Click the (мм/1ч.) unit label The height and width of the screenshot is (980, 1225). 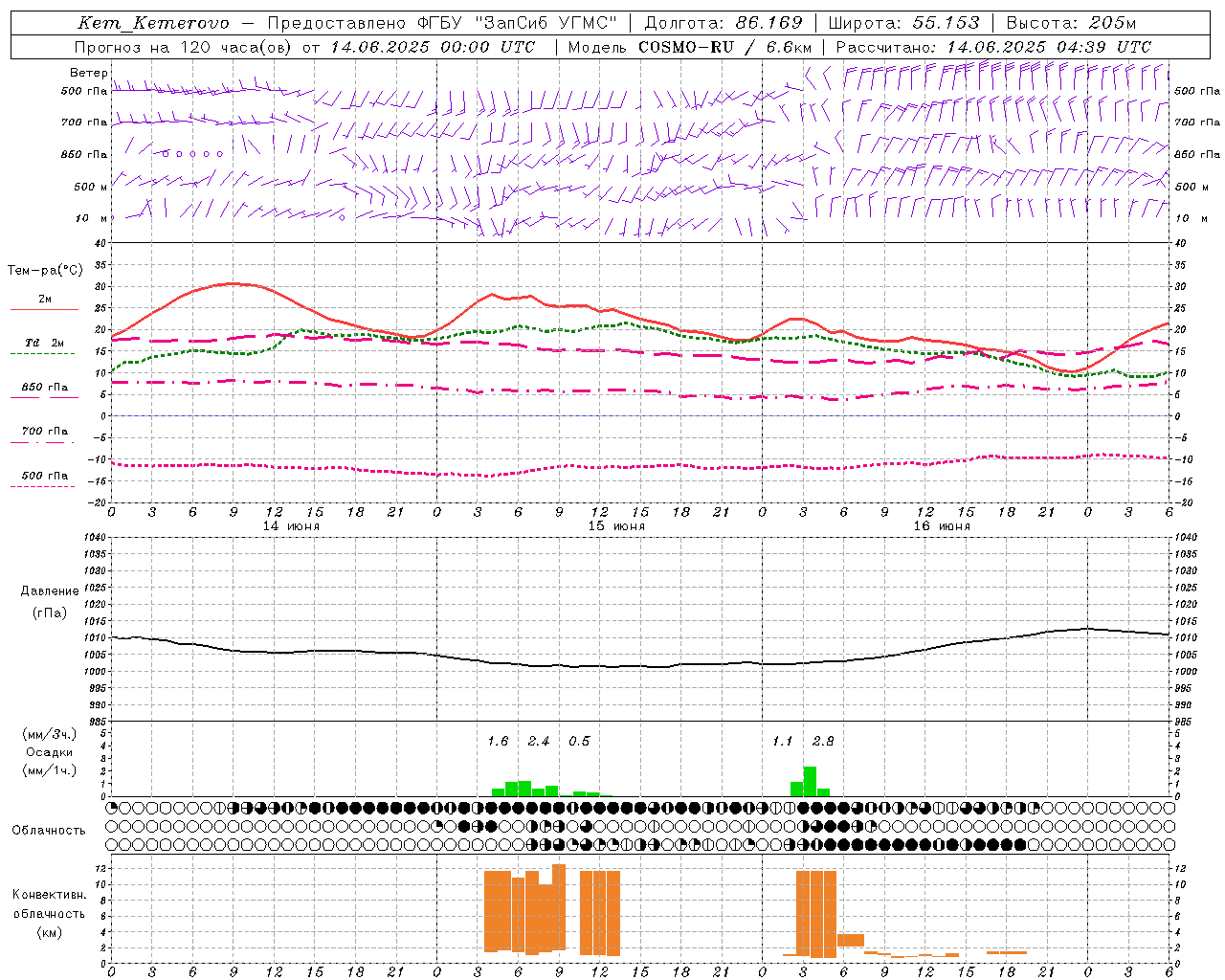(x=50, y=770)
